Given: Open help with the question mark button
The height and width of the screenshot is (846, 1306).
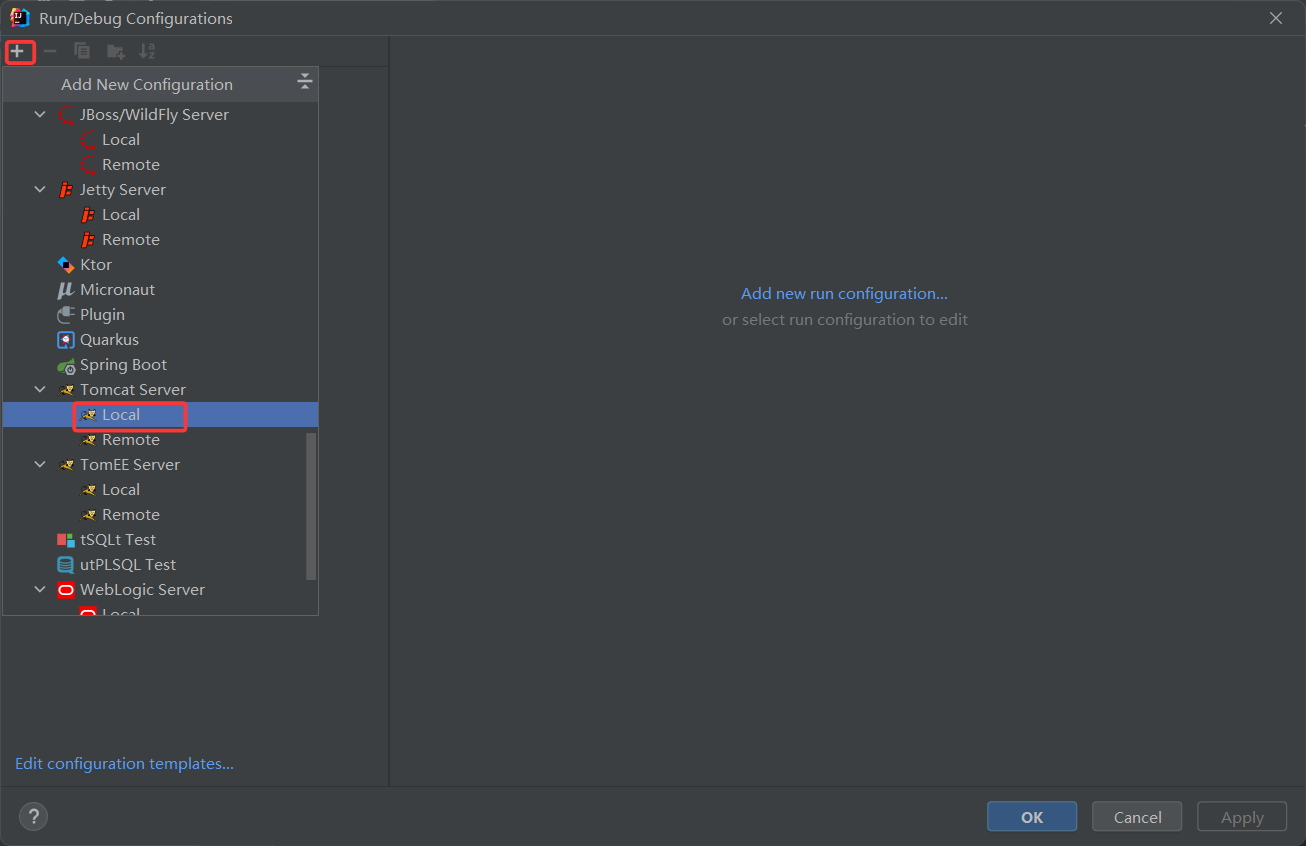Looking at the screenshot, I should (x=33, y=816).
